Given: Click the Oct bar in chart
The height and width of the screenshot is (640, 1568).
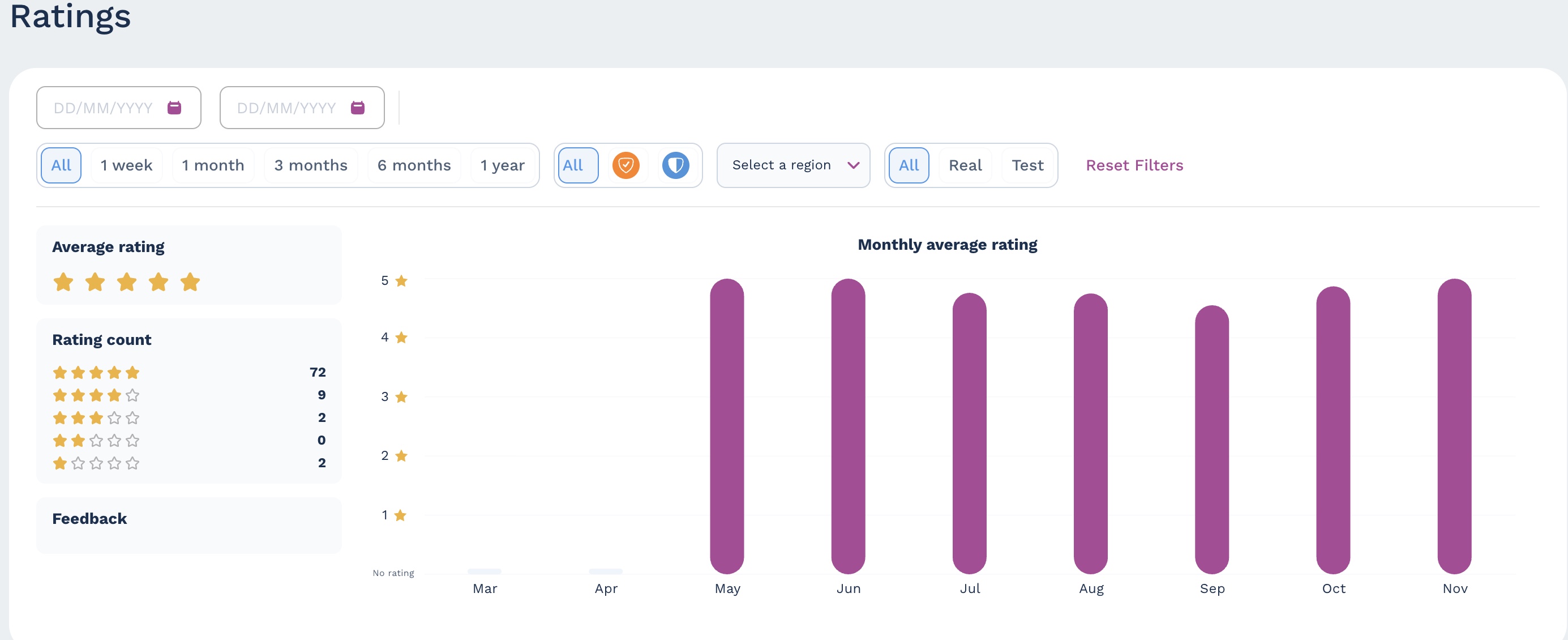Looking at the screenshot, I should (1333, 430).
